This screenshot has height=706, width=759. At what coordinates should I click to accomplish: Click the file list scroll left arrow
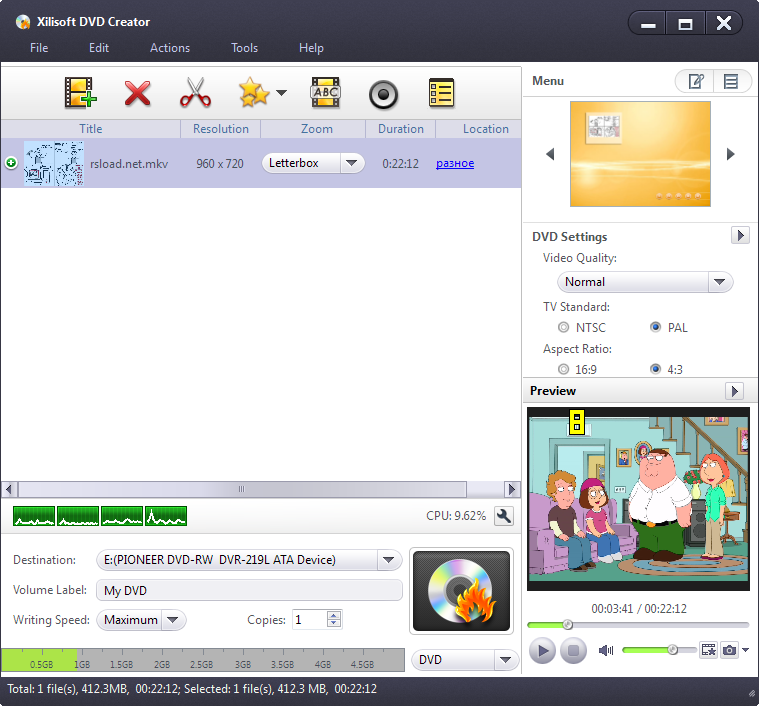10,489
